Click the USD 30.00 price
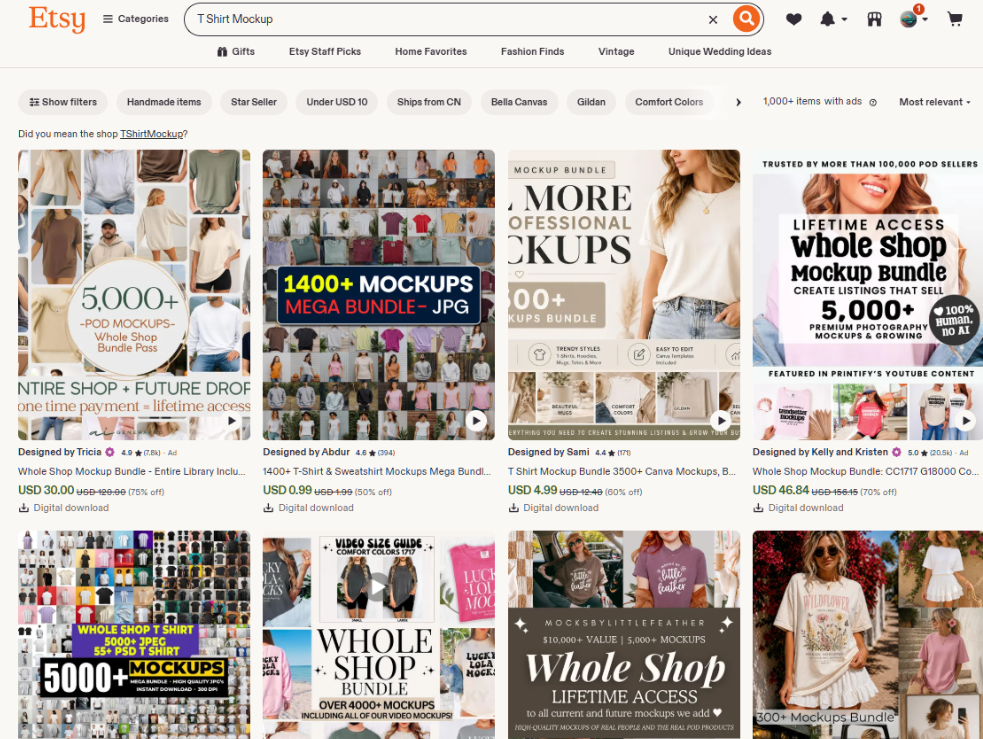Image resolution: width=983 pixels, height=739 pixels. [x=46, y=490]
